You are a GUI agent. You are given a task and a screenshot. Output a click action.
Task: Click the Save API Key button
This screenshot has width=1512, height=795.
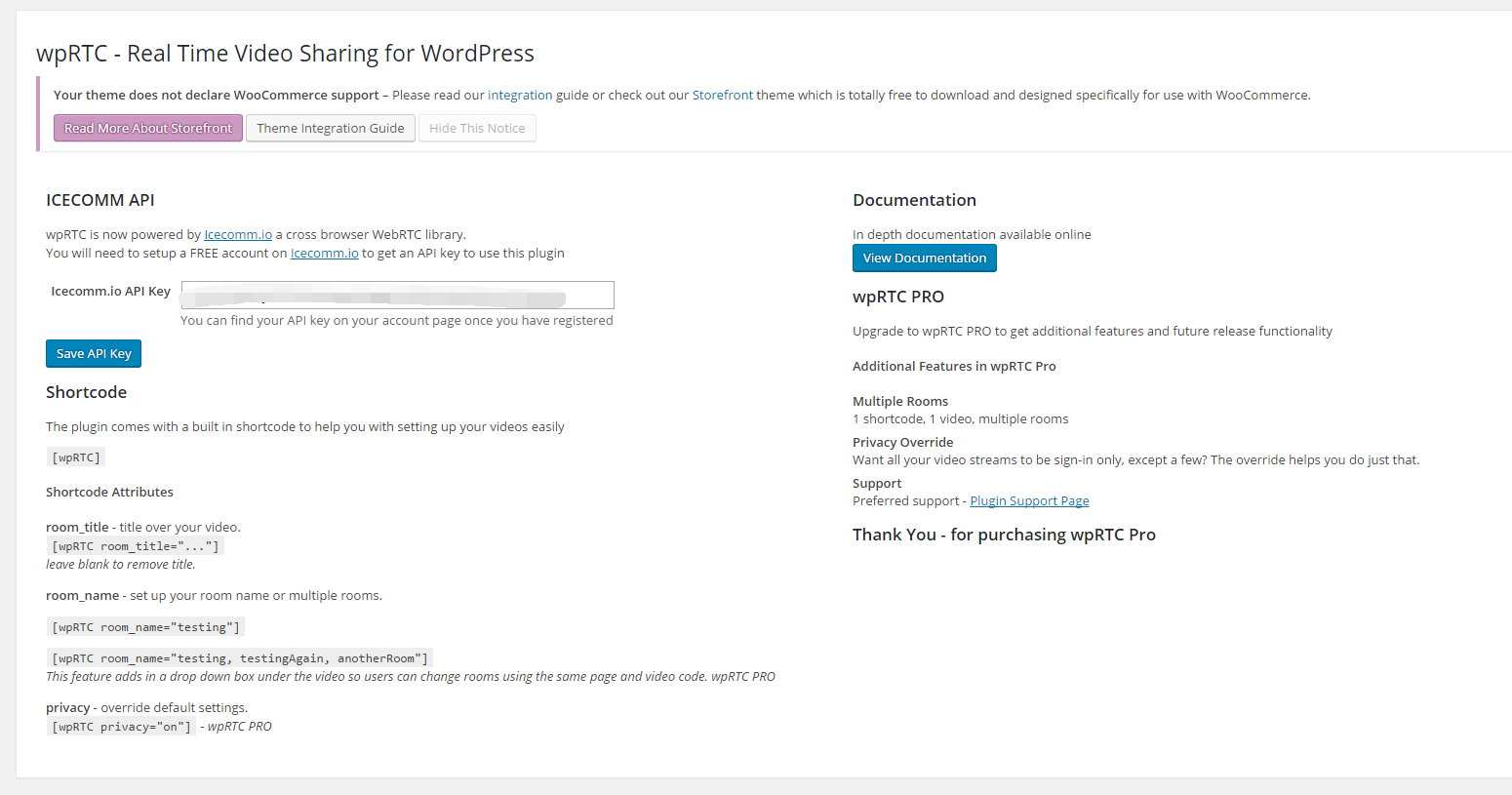point(94,353)
